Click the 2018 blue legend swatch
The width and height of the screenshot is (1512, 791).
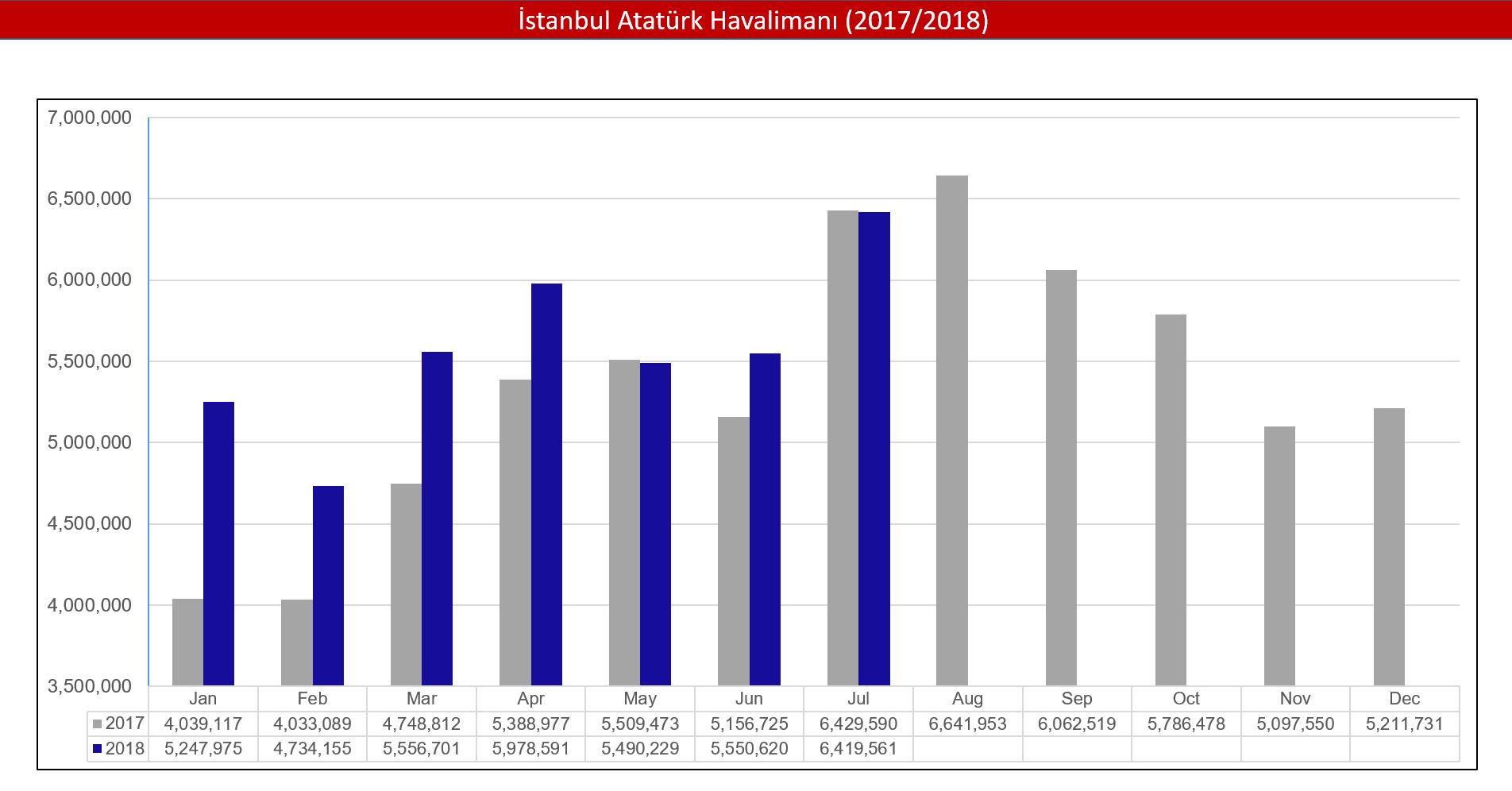click(x=98, y=749)
